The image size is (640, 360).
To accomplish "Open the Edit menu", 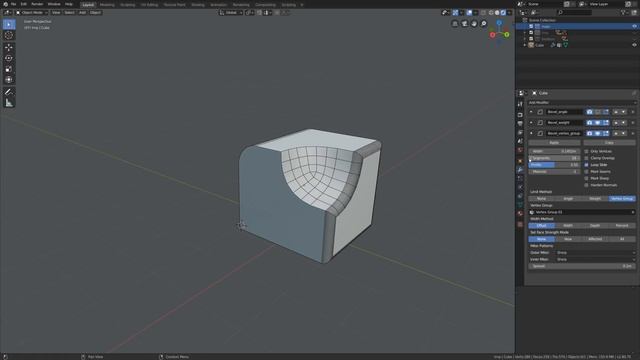I will tap(24, 4).
